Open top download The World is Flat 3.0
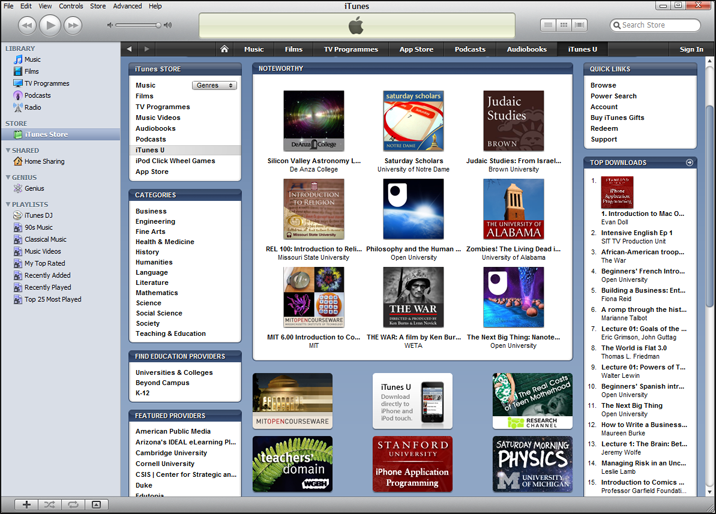The width and height of the screenshot is (716, 514). coord(634,348)
